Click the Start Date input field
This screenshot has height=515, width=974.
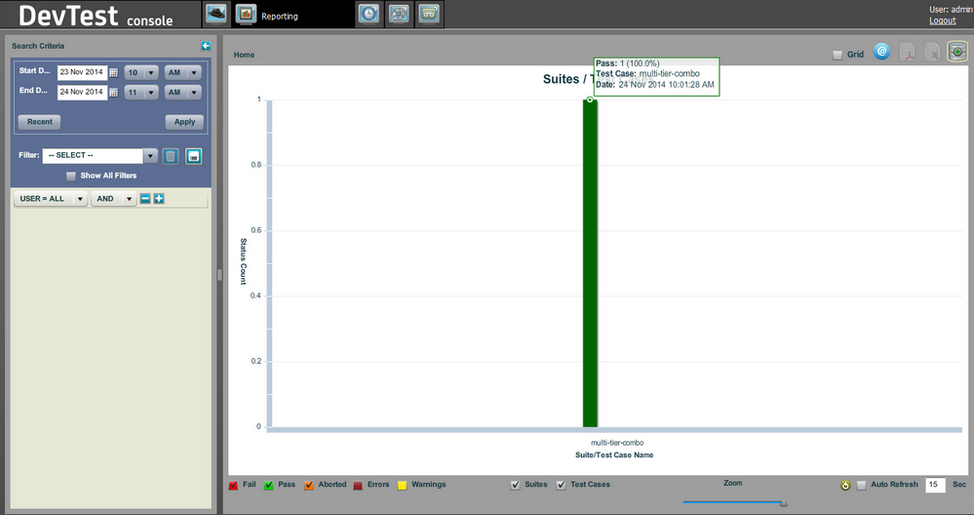pos(82,73)
